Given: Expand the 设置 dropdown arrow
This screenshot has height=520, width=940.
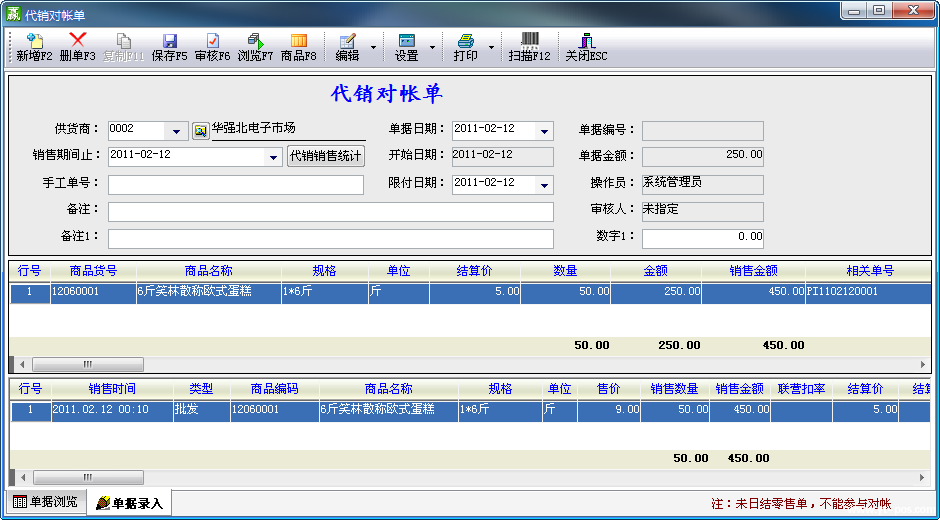Looking at the screenshot, I should (x=432, y=47).
